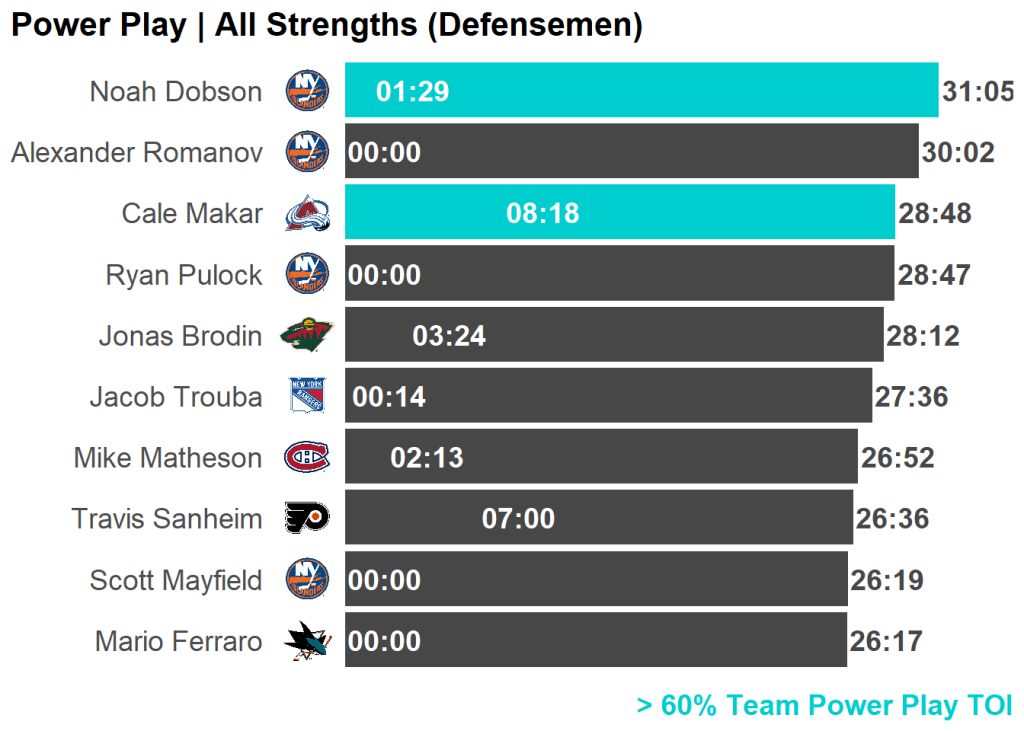1024x731 pixels.
Task: Click the '> 60% Team Power Play TOI' legend
Action: pyautogui.click(x=824, y=706)
